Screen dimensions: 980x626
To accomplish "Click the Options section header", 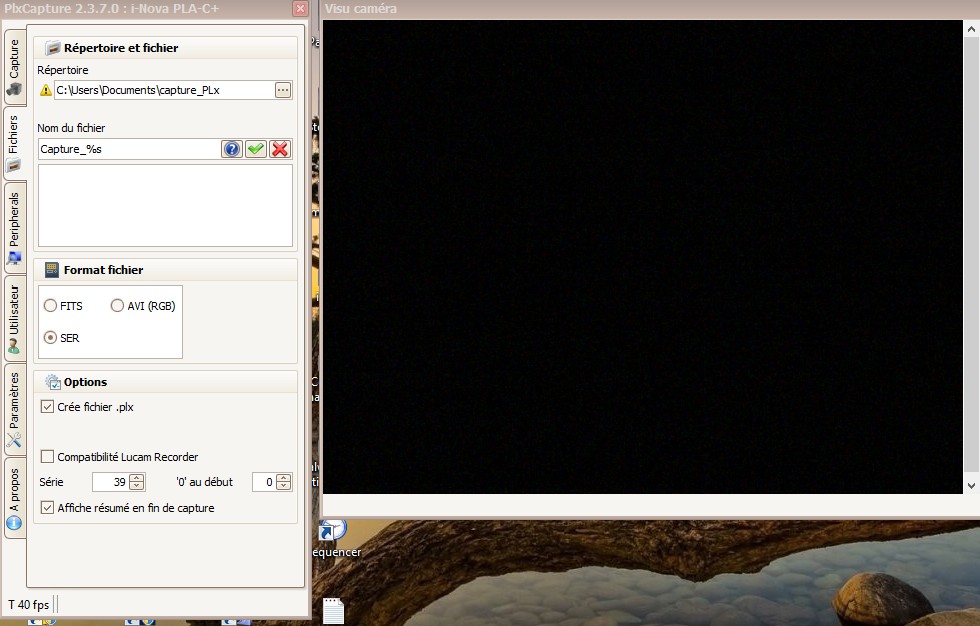I will [166, 382].
